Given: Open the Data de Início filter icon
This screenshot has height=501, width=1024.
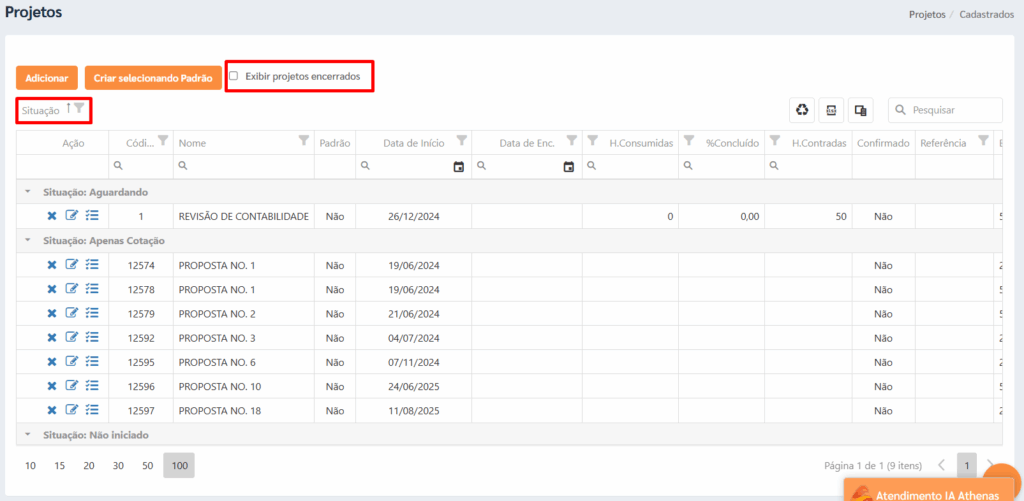Looking at the screenshot, I should point(461,140).
